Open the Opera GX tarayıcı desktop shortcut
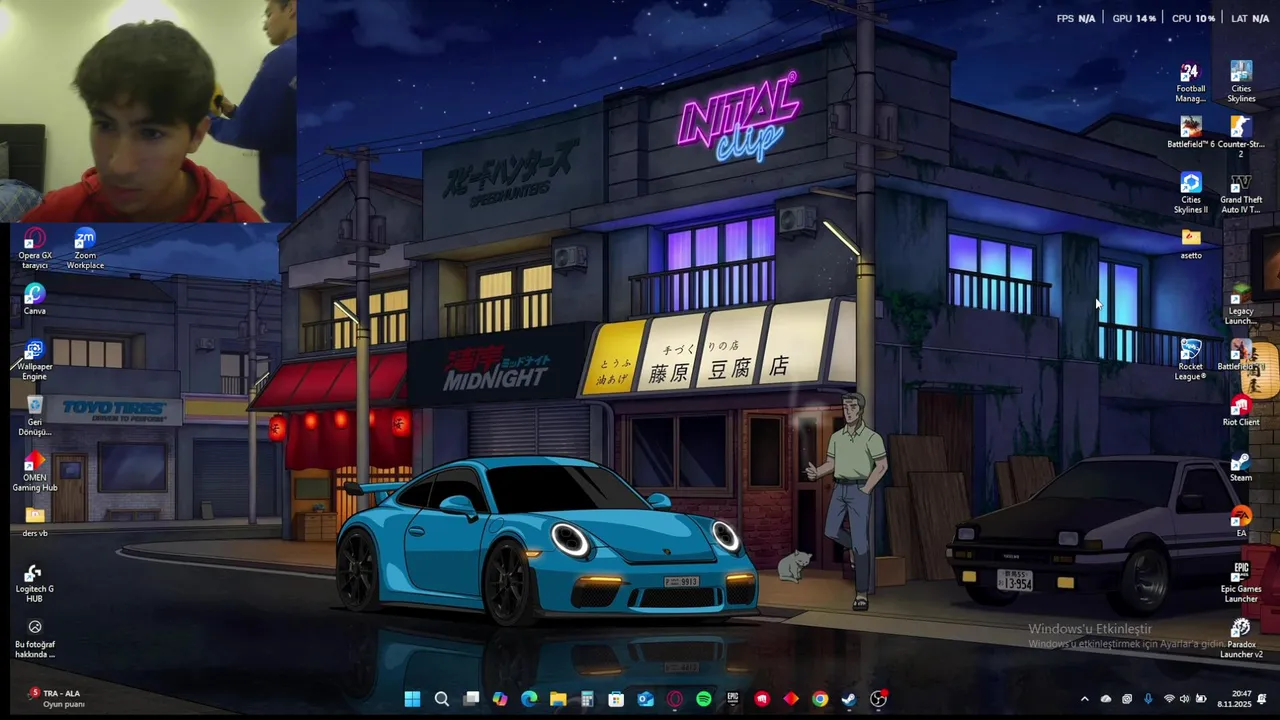Viewport: 1280px width, 720px height. 35,248
